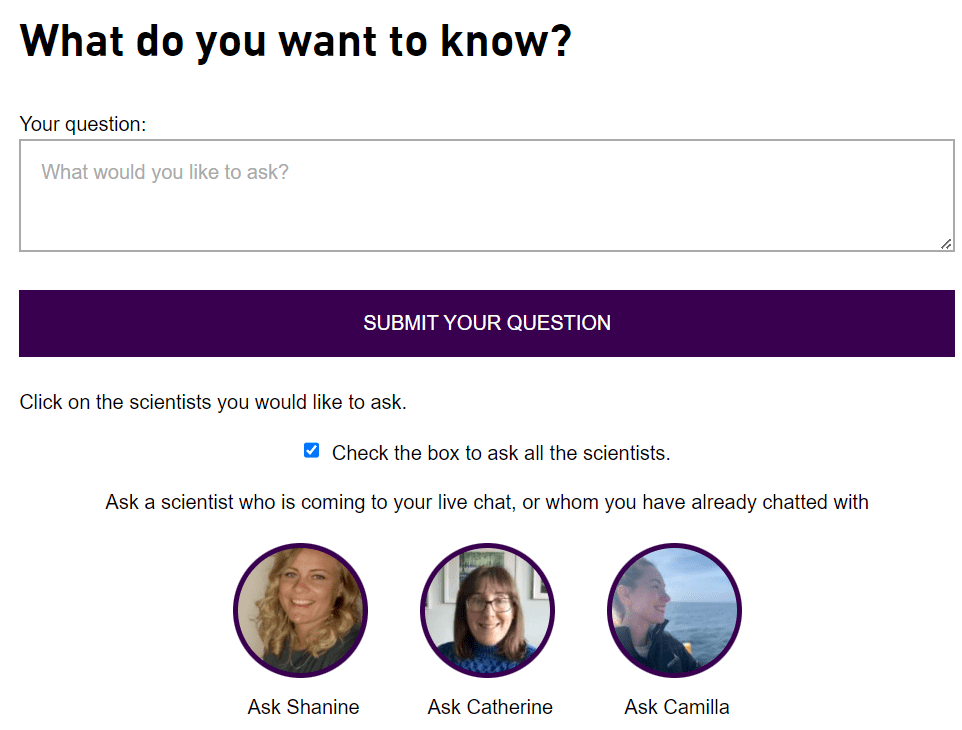Choose the scientist wearing glasses
962x730 pixels.
coord(488,610)
